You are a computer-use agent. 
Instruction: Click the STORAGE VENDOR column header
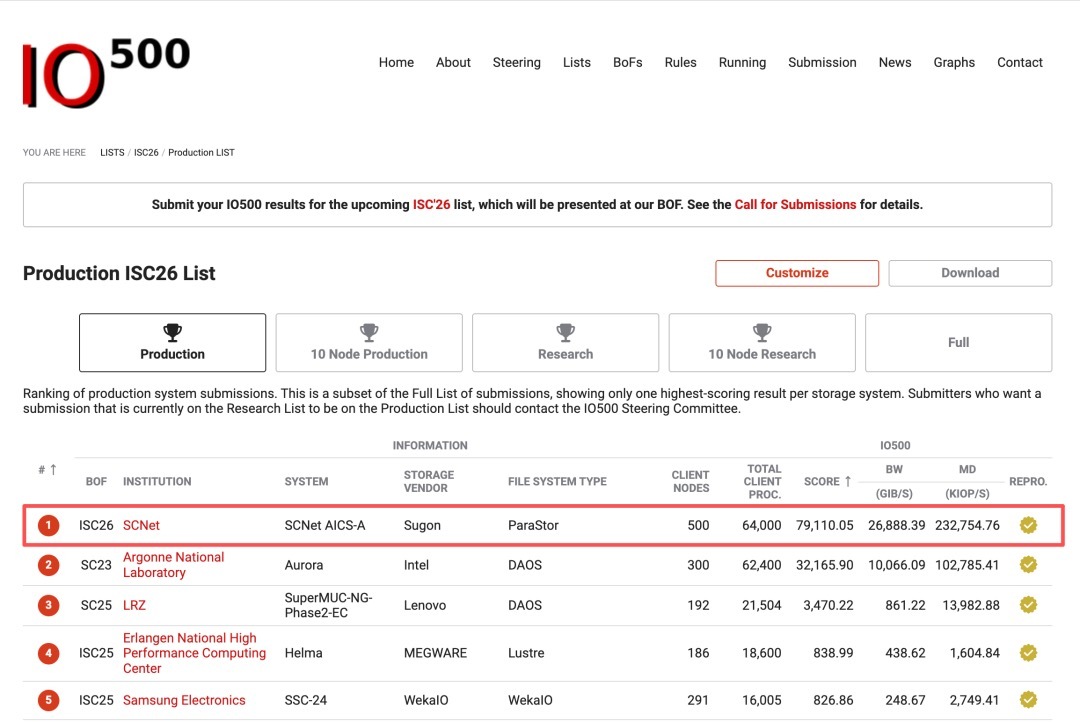428,482
